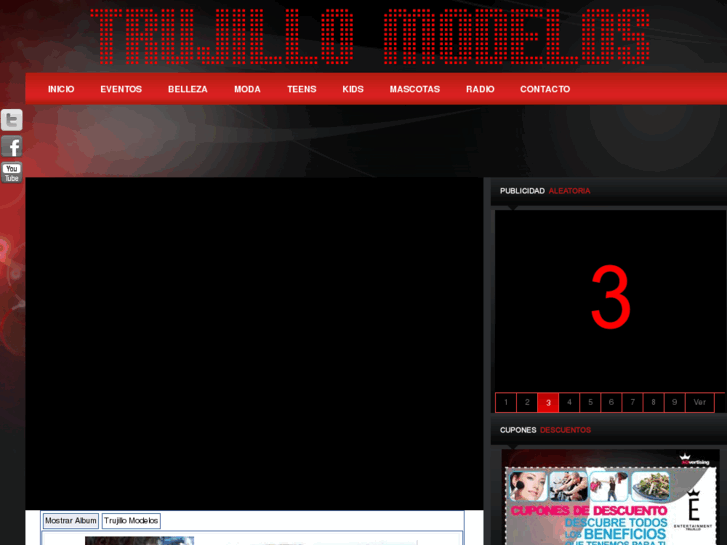Switch to ad slide 6
Image resolution: width=727 pixels, height=545 pixels.
[611, 403]
